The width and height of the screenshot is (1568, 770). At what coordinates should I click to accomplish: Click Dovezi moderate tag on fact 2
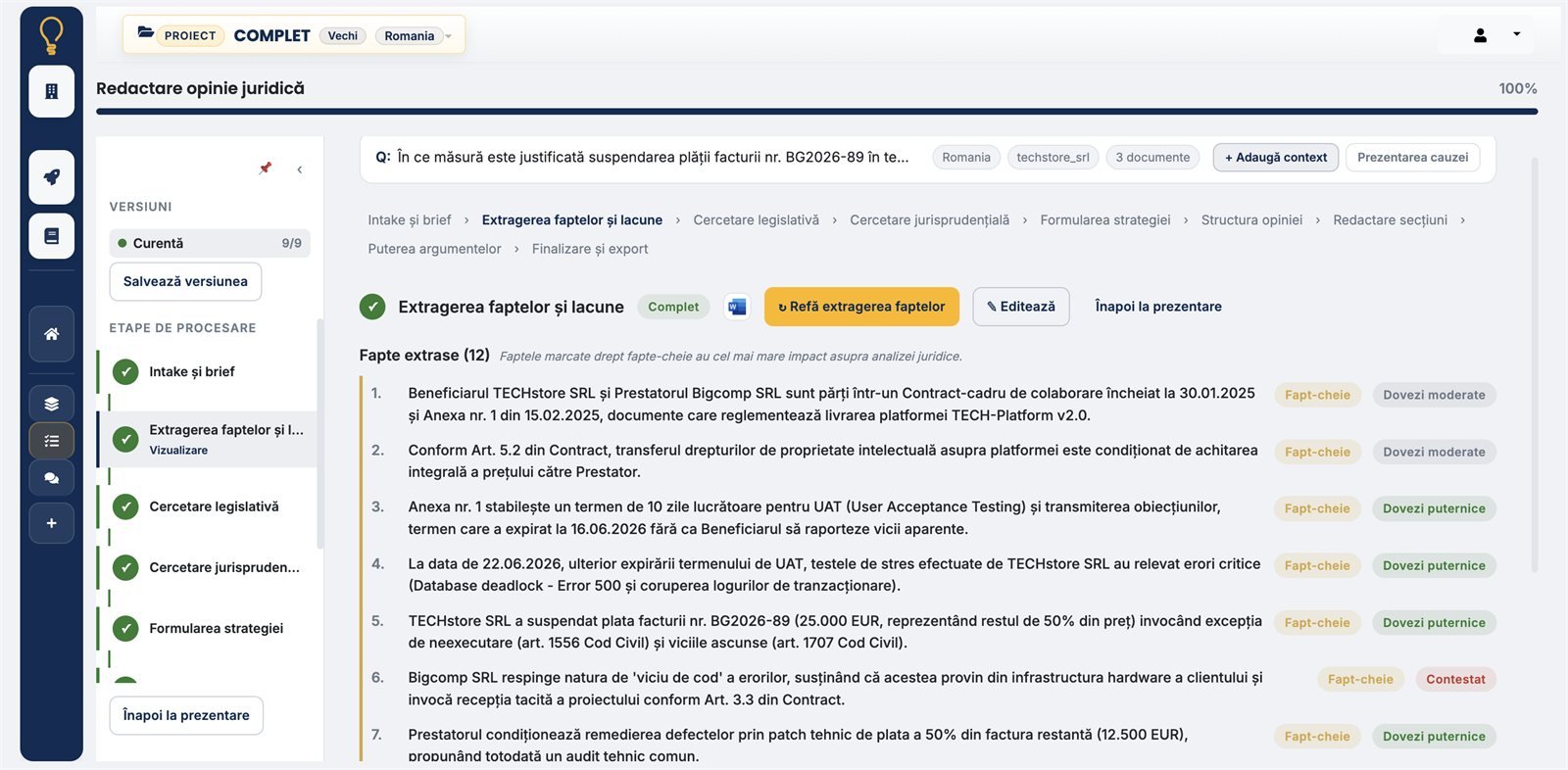(1434, 452)
